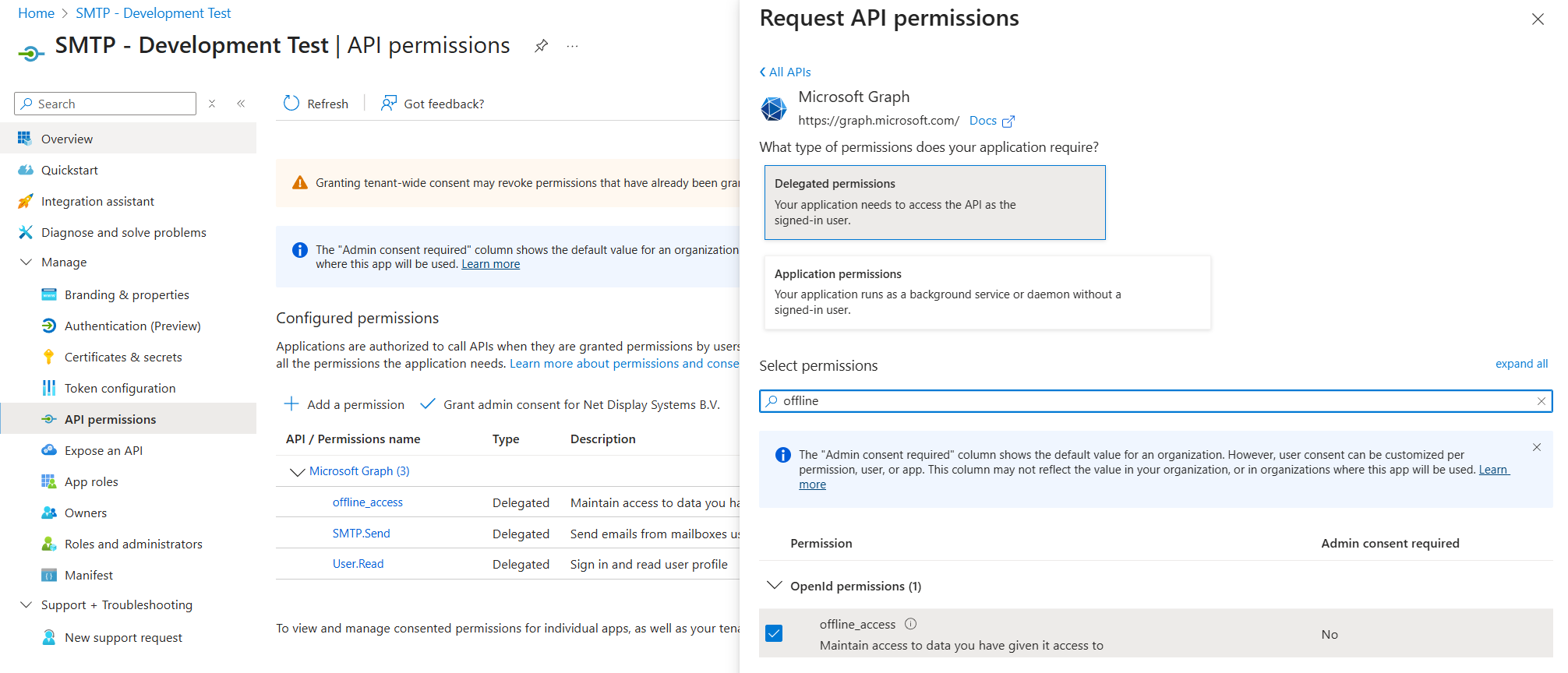
Task: Collapse the OpenId permissions group
Action: pos(774,585)
